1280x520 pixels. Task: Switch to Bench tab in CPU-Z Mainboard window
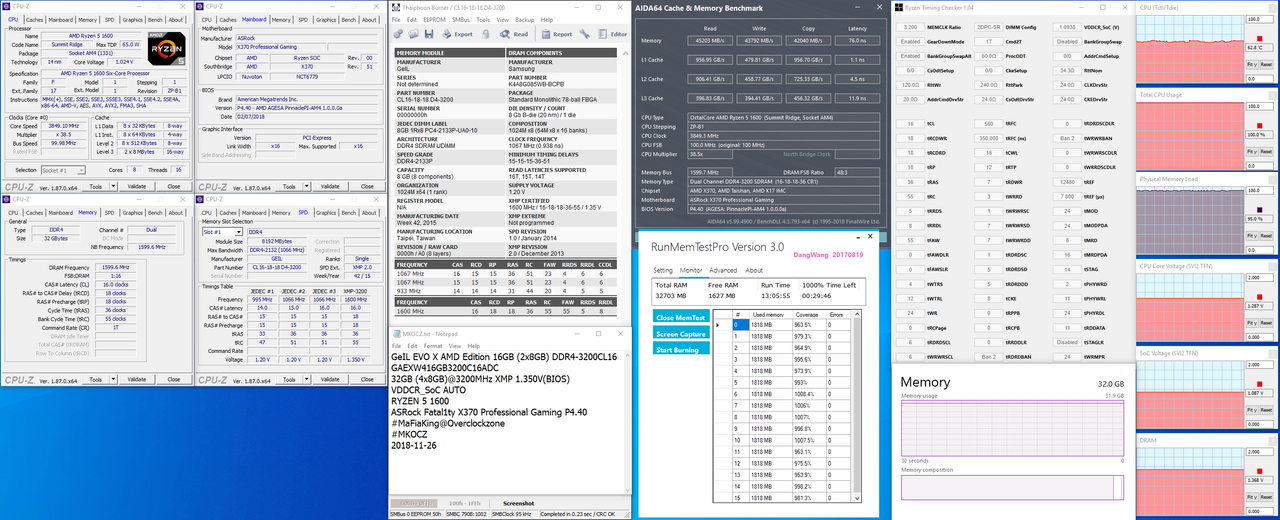348,19
